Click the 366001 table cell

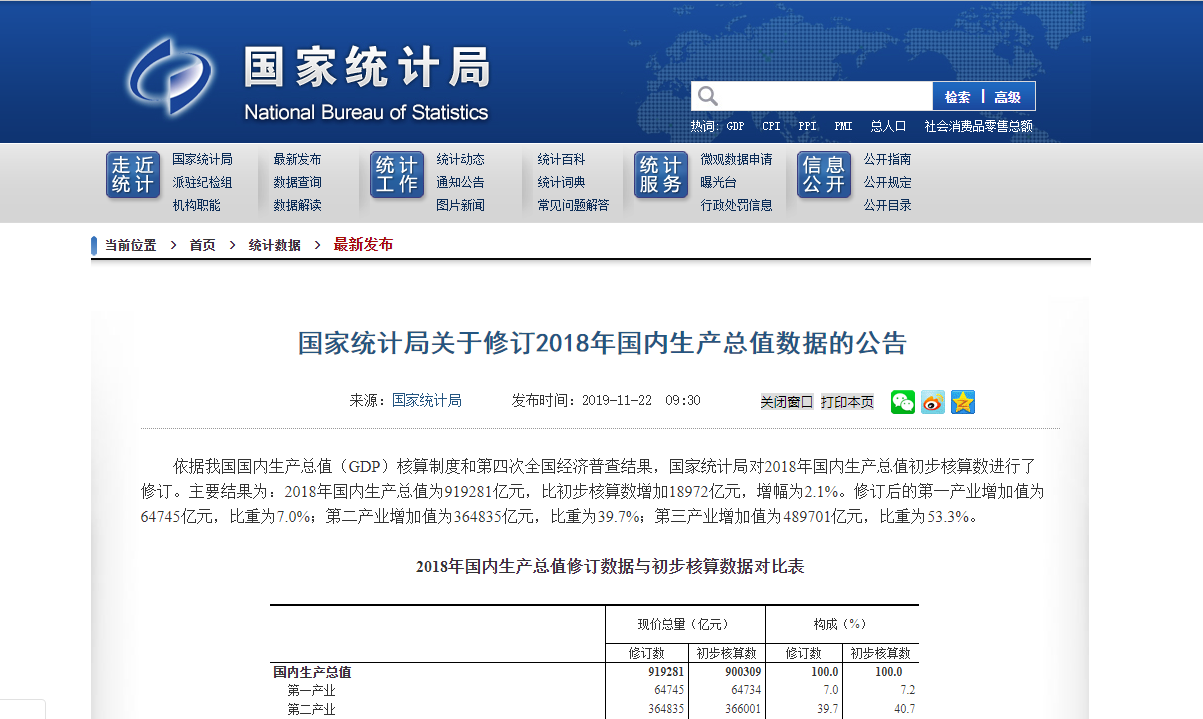[743, 710]
